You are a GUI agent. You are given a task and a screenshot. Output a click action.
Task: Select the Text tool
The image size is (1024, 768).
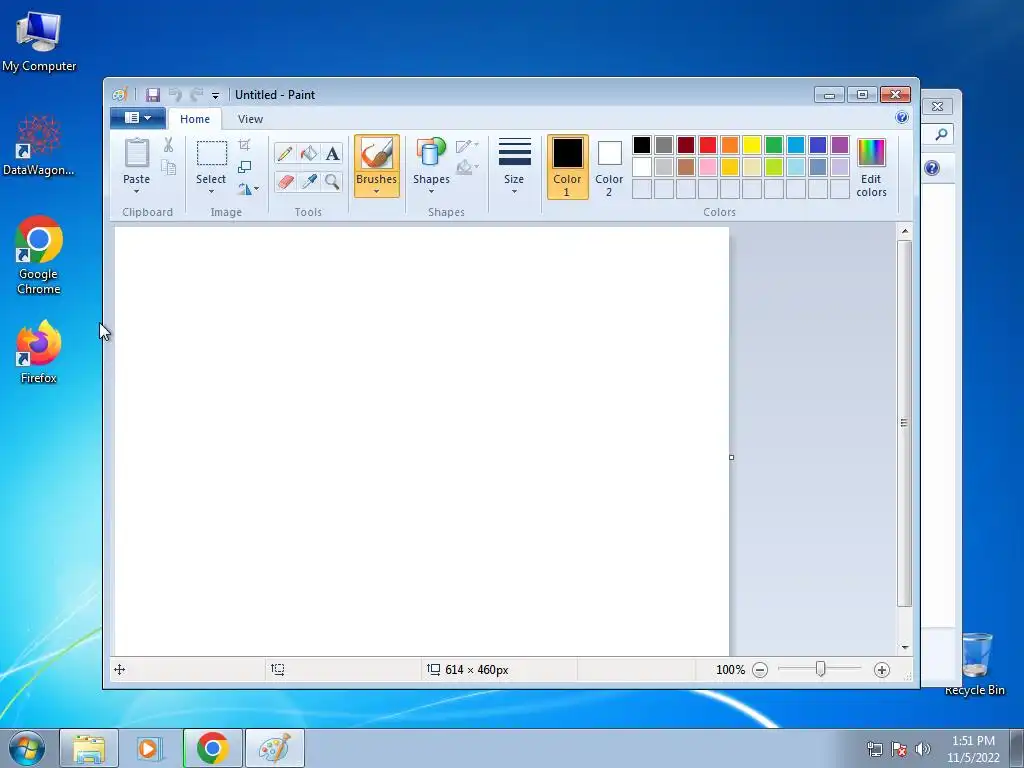tap(332, 153)
